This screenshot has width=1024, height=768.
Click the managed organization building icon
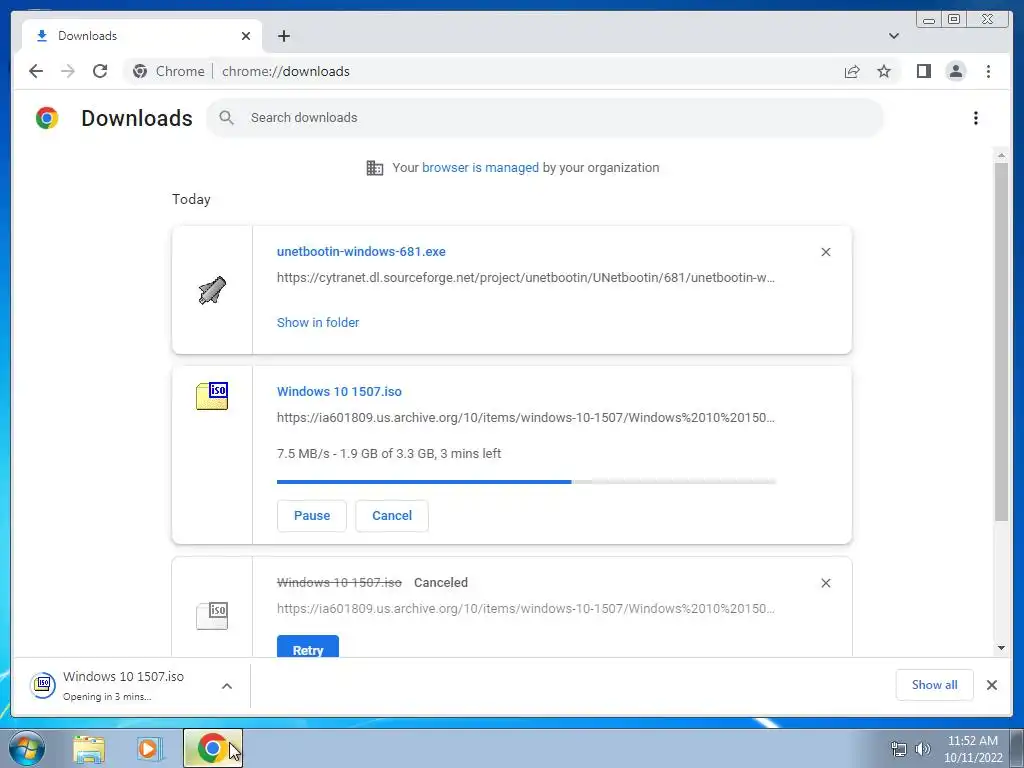tap(375, 168)
